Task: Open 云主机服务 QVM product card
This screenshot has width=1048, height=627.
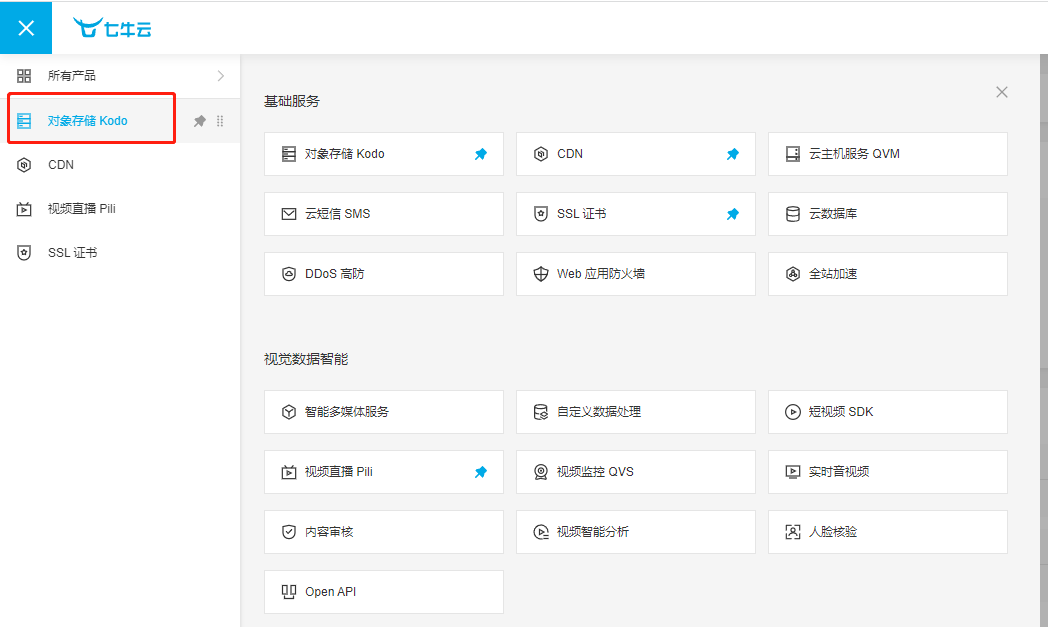Action: coord(887,154)
